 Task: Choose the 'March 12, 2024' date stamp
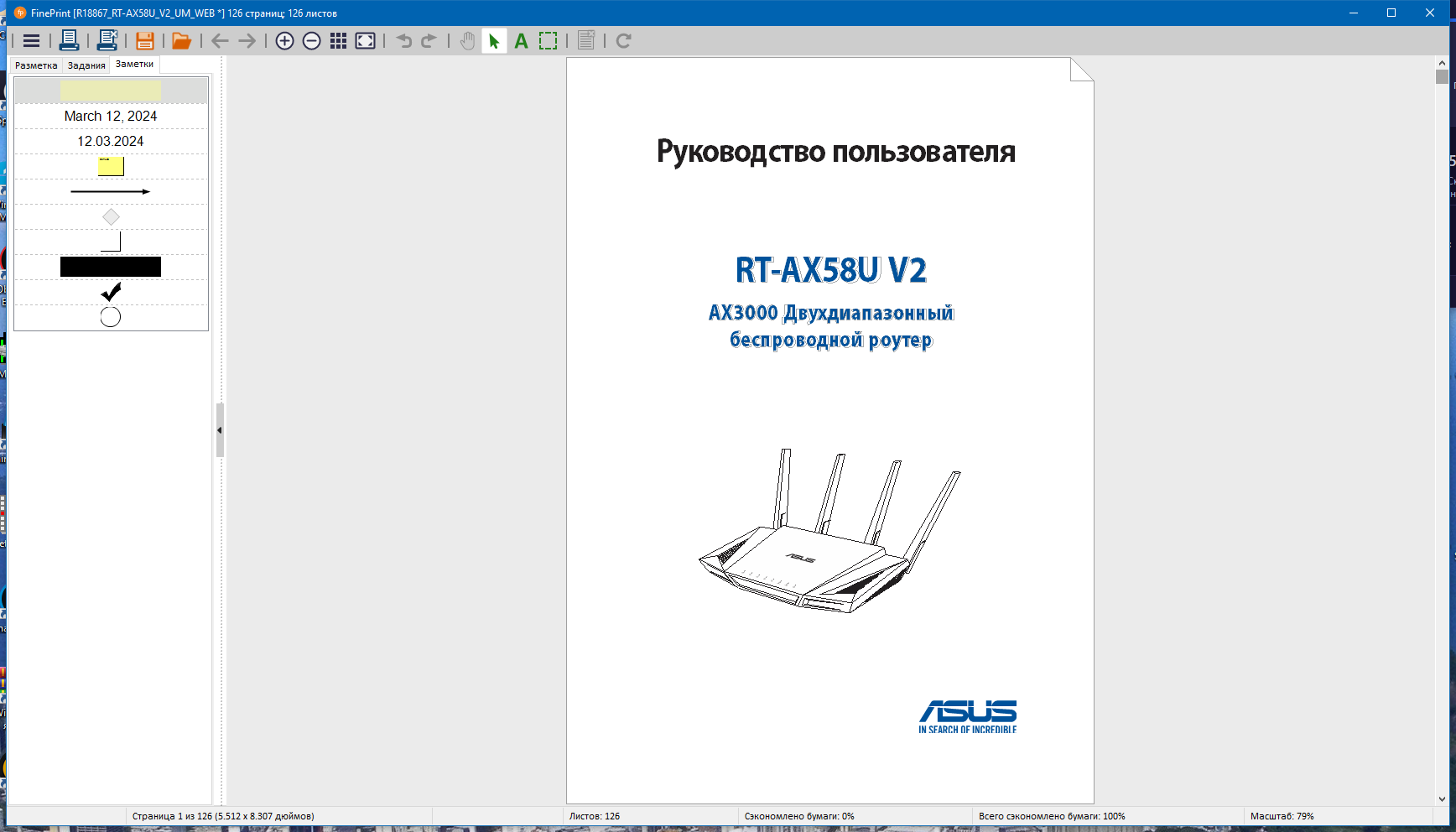(x=111, y=116)
